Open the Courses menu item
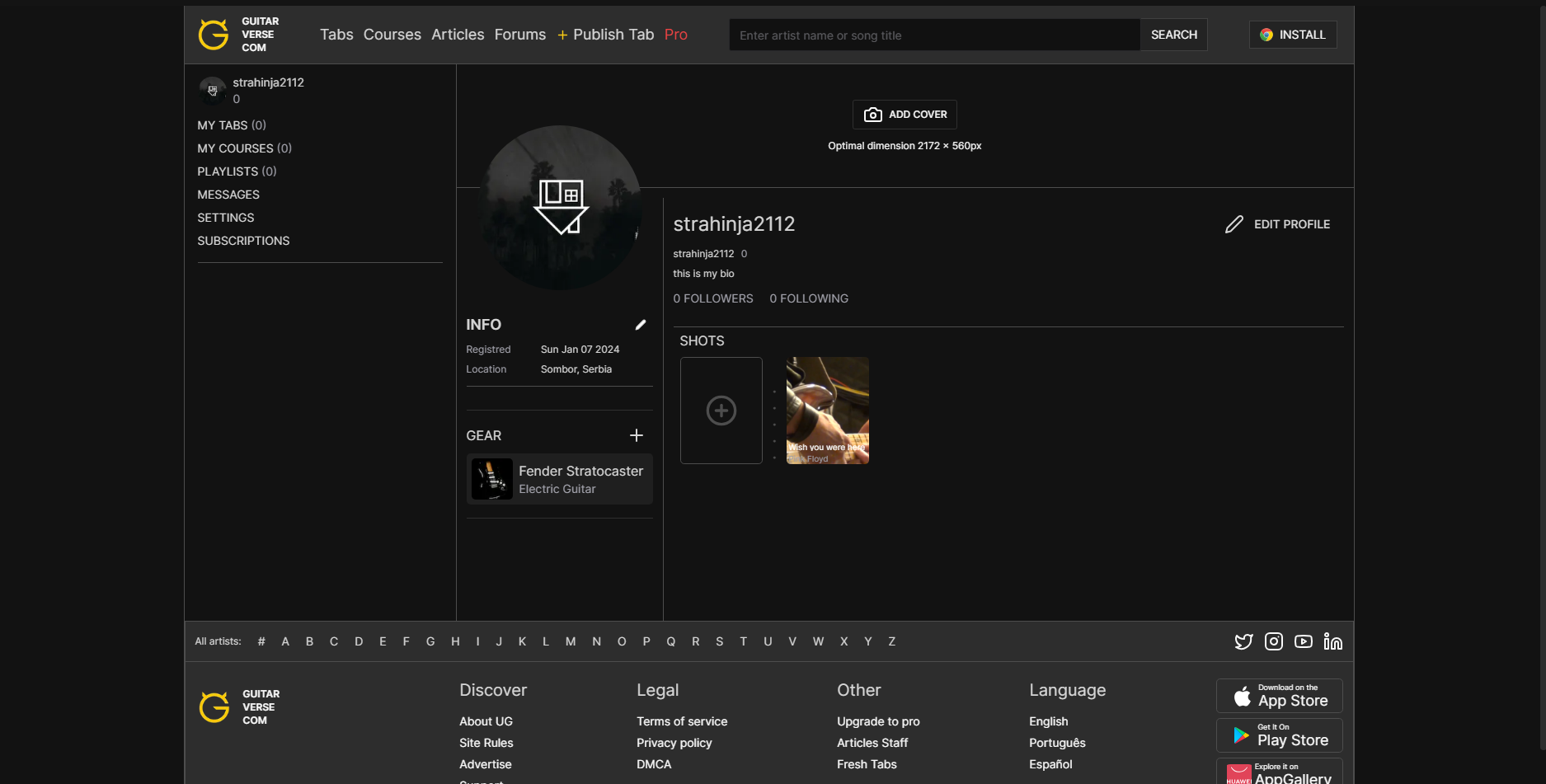 (392, 35)
